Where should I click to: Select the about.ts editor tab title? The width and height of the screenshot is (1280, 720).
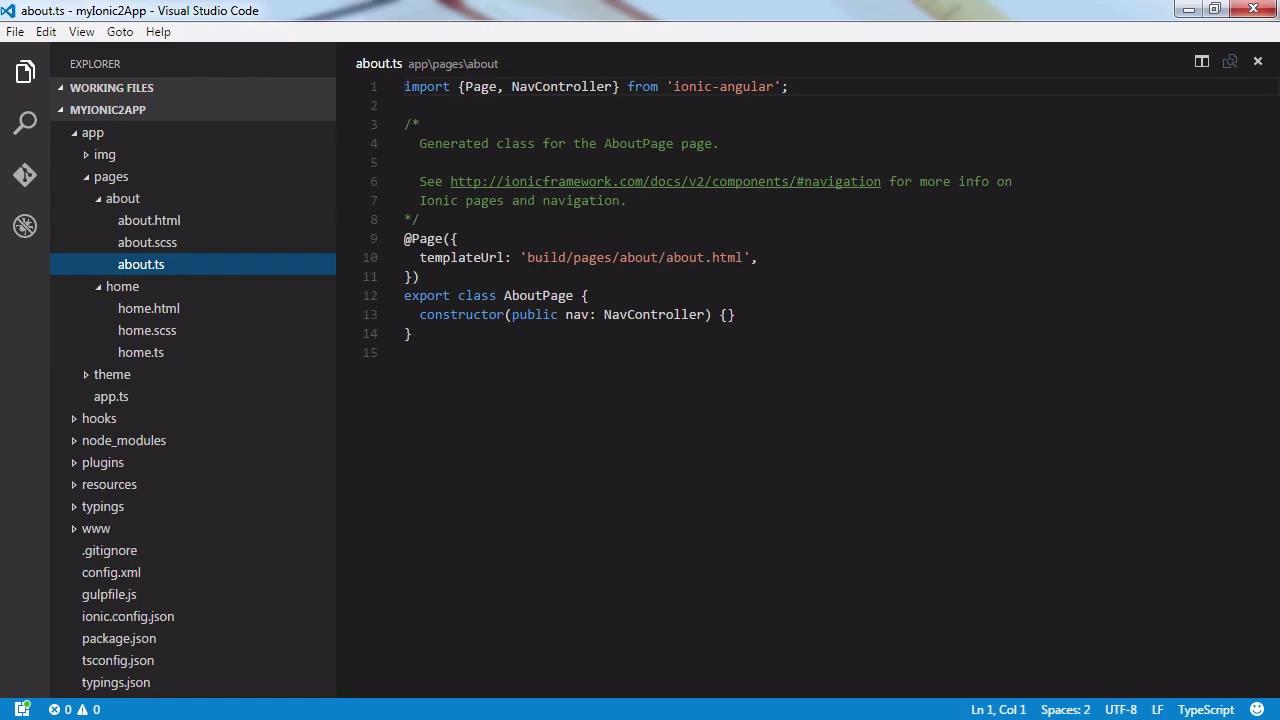379,63
